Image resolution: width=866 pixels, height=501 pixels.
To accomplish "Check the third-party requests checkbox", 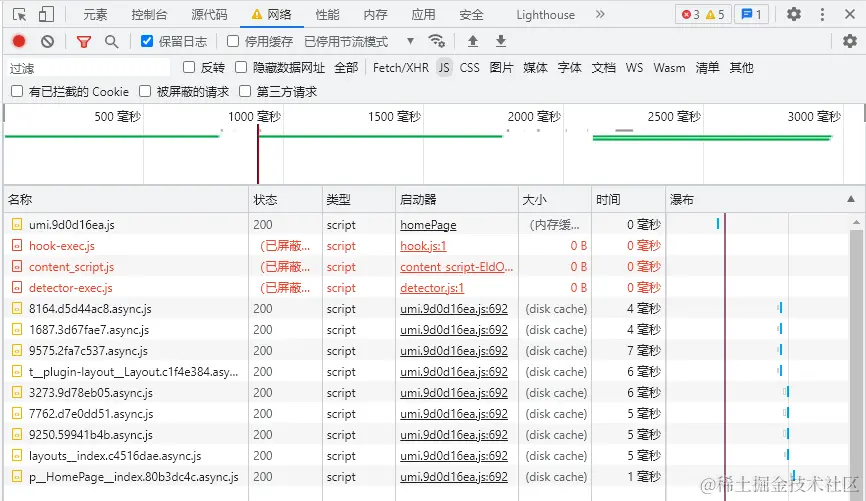I will (245, 91).
